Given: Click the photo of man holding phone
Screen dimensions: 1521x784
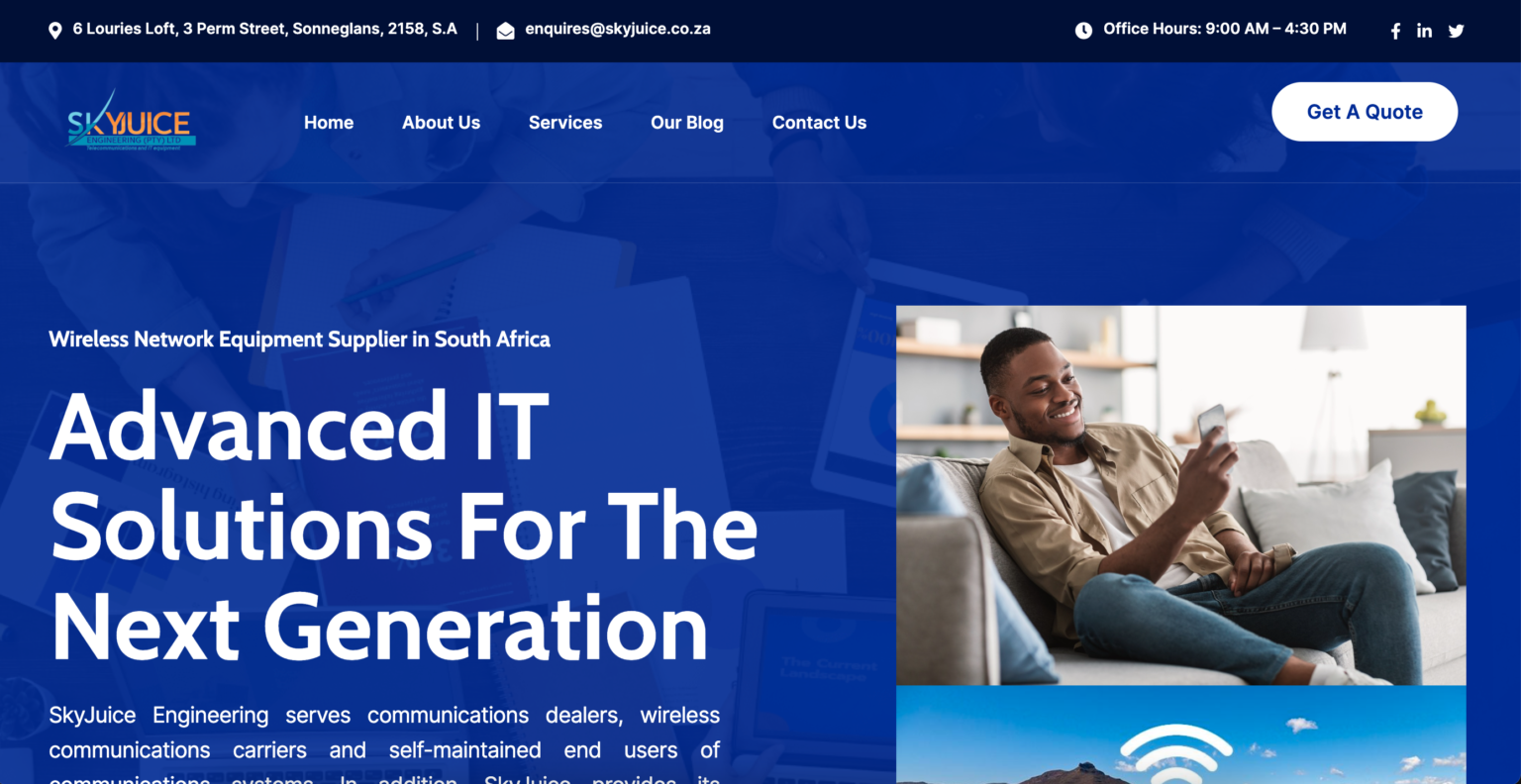Looking at the screenshot, I should tap(1180, 495).
